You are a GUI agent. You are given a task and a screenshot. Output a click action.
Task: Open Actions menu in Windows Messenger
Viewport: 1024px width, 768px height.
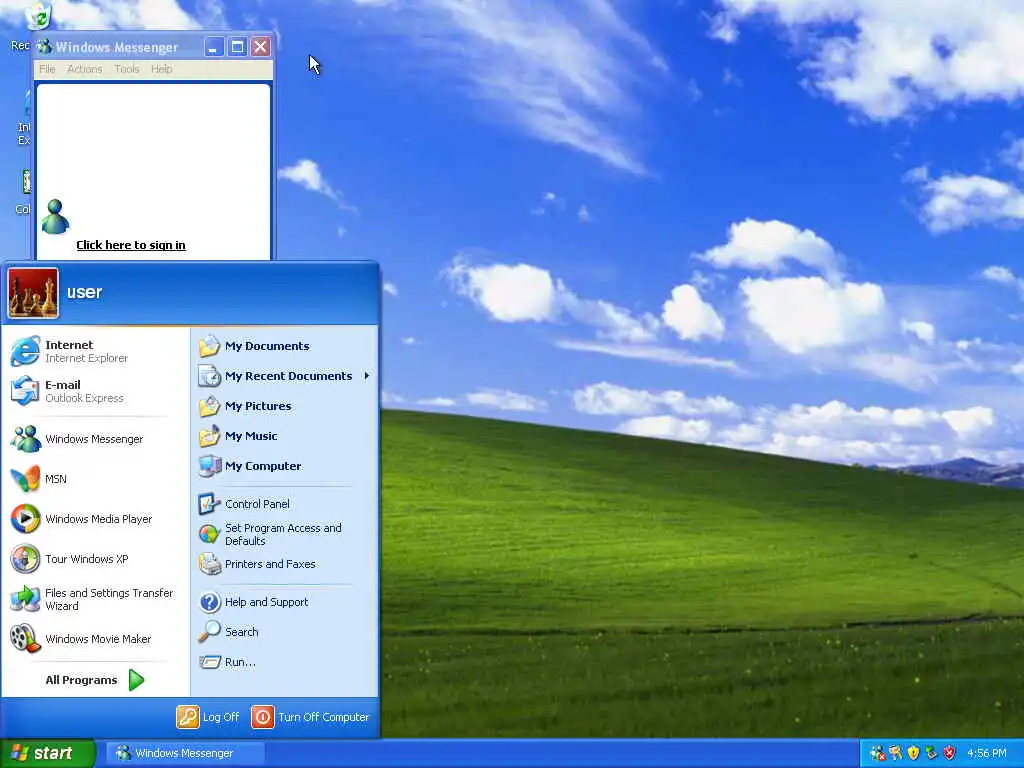84,69
